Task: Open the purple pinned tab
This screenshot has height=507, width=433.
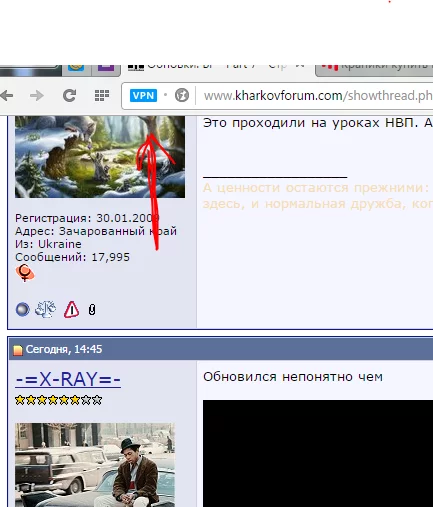Action: (106, 68)
